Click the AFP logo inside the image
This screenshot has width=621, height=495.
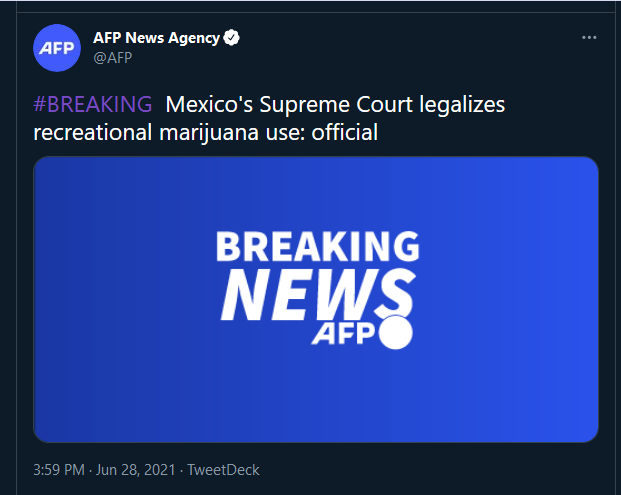(343, 334)
